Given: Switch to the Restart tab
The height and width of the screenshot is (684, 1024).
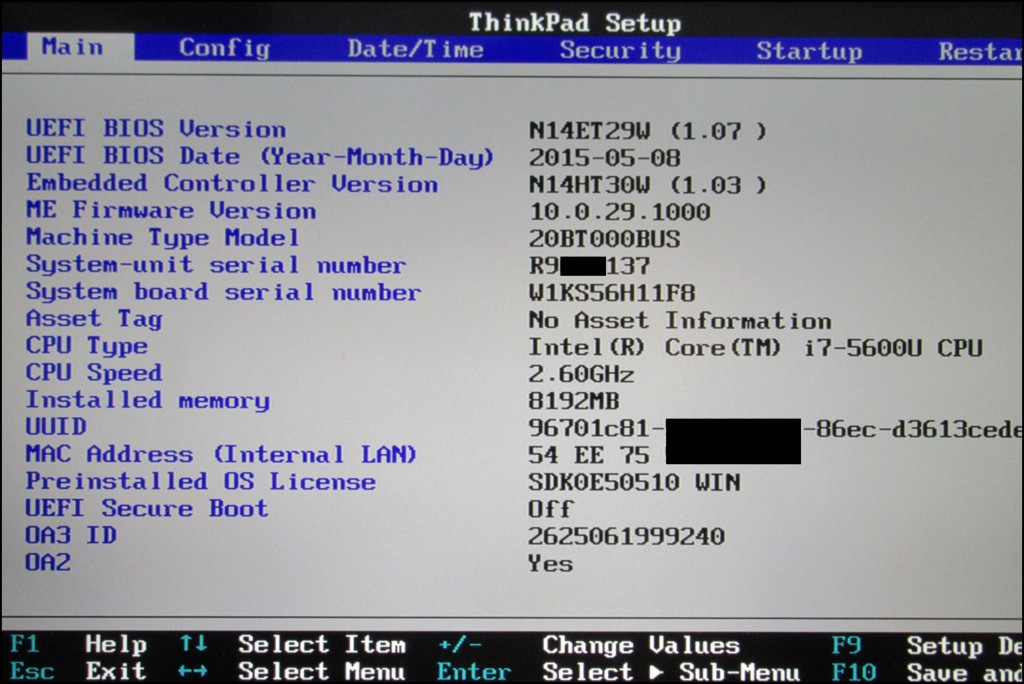Looking at the screenshot, I should [x=980, y=51].
